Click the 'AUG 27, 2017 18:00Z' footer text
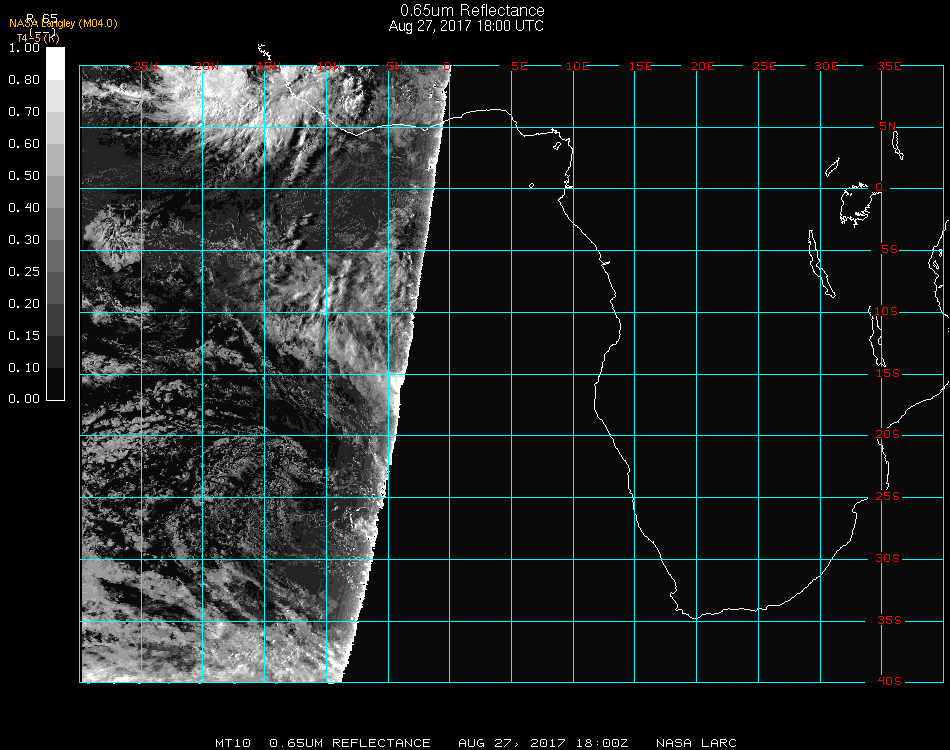The height and width of the screenshot is (750, 950). [543, 743]
